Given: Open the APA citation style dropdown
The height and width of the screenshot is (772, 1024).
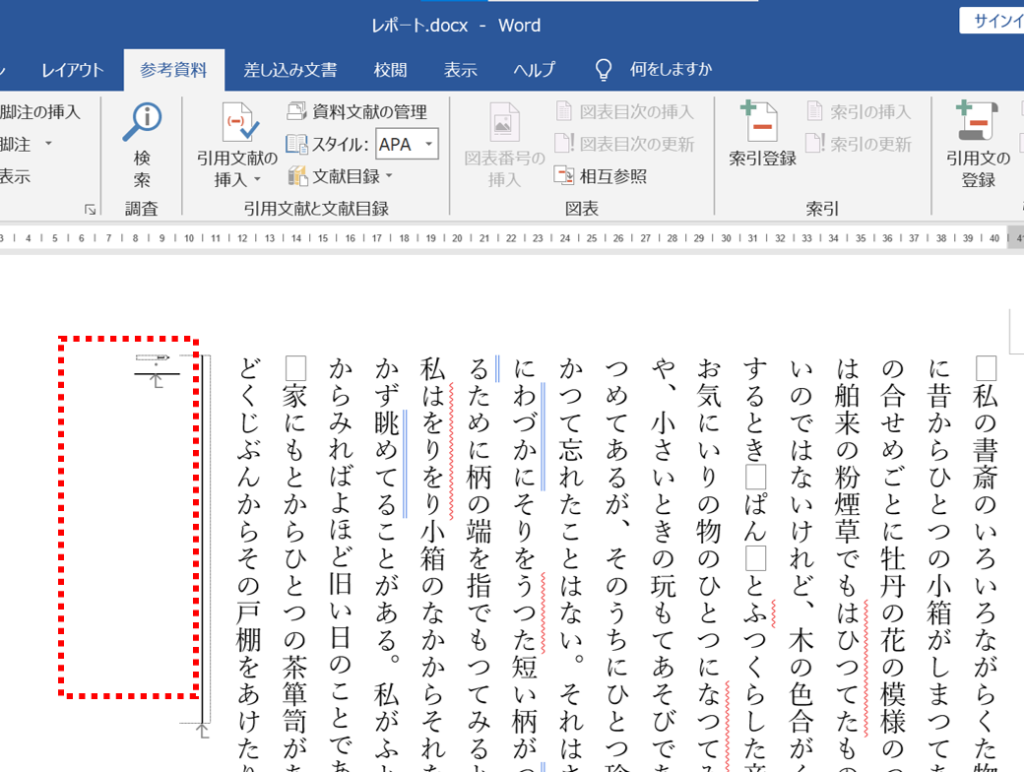Looking at the screenshot, I should (429, 144).
